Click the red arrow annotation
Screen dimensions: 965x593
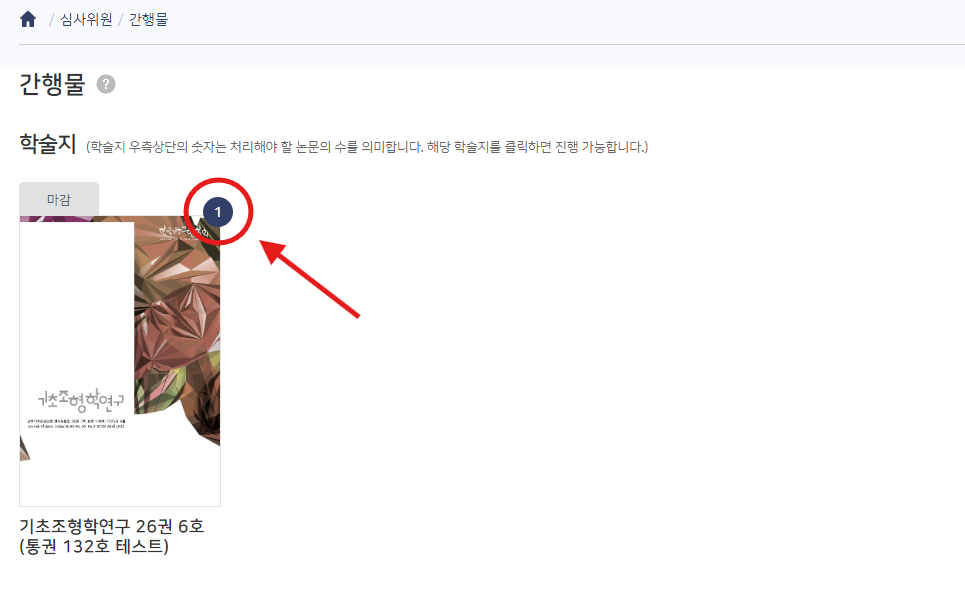click(310, 279)
